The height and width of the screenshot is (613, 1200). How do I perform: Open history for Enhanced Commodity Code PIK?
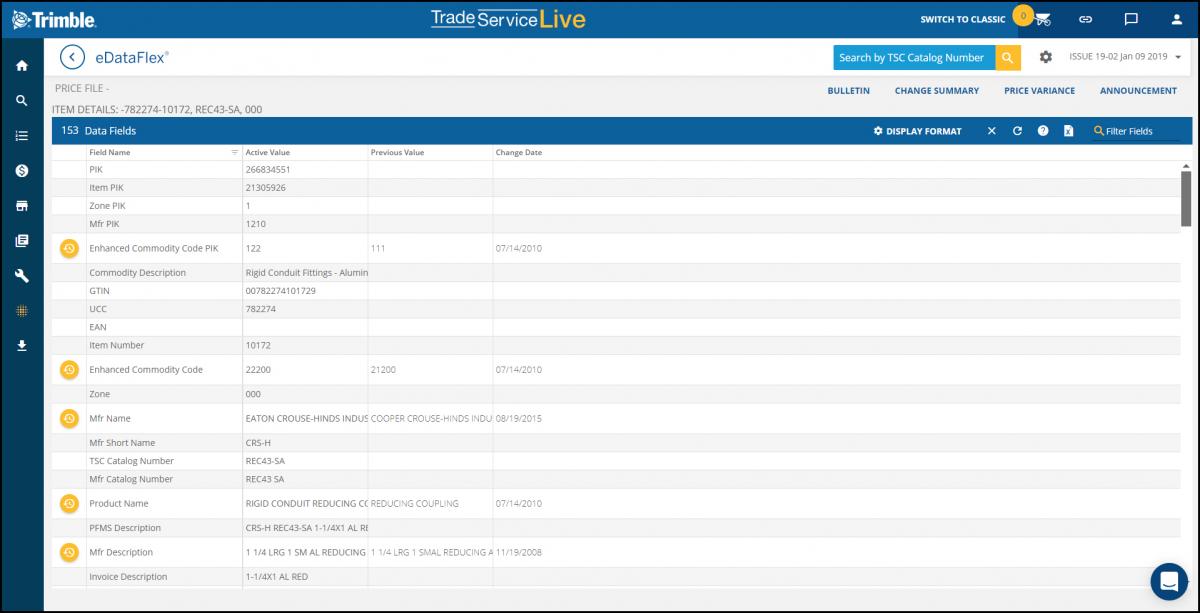point(69,248)
